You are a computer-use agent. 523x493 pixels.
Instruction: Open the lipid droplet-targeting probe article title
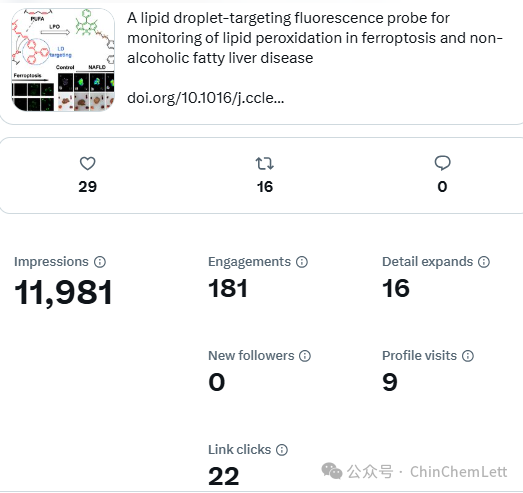coord(315,38)
